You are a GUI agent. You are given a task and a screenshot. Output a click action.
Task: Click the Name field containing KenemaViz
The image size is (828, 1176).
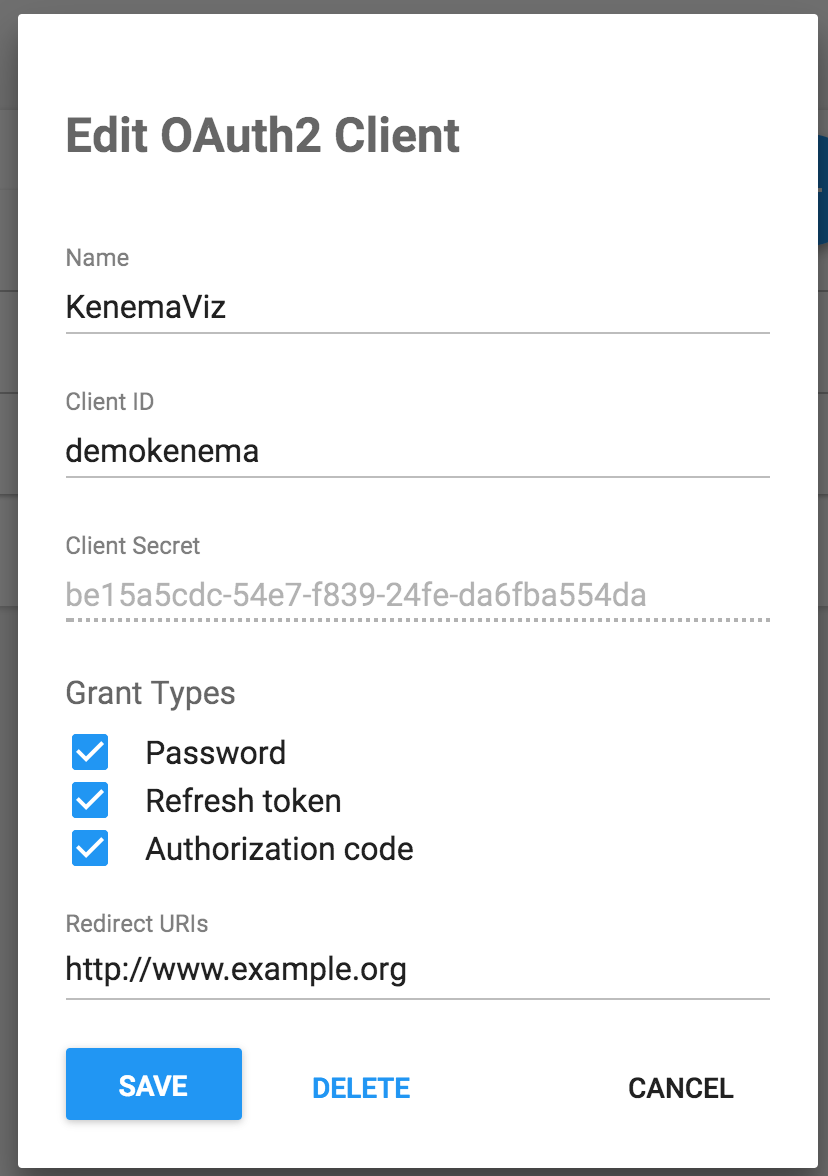(417, 306)
